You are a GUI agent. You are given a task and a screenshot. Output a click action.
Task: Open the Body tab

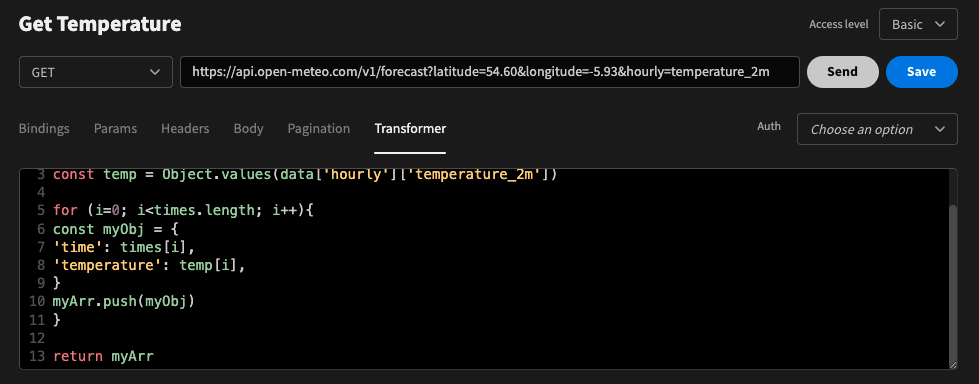point(248,129)
